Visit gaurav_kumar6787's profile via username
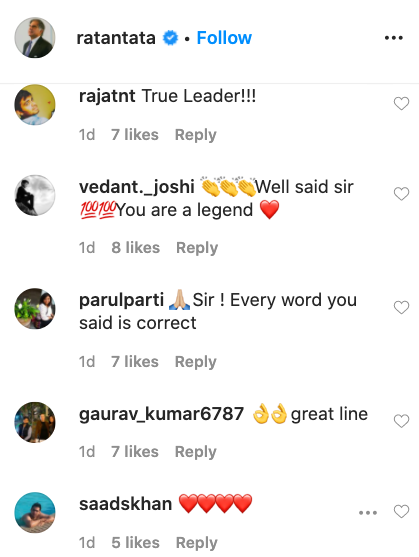Screen dimensions: 419x557 [x=162, y=414]
